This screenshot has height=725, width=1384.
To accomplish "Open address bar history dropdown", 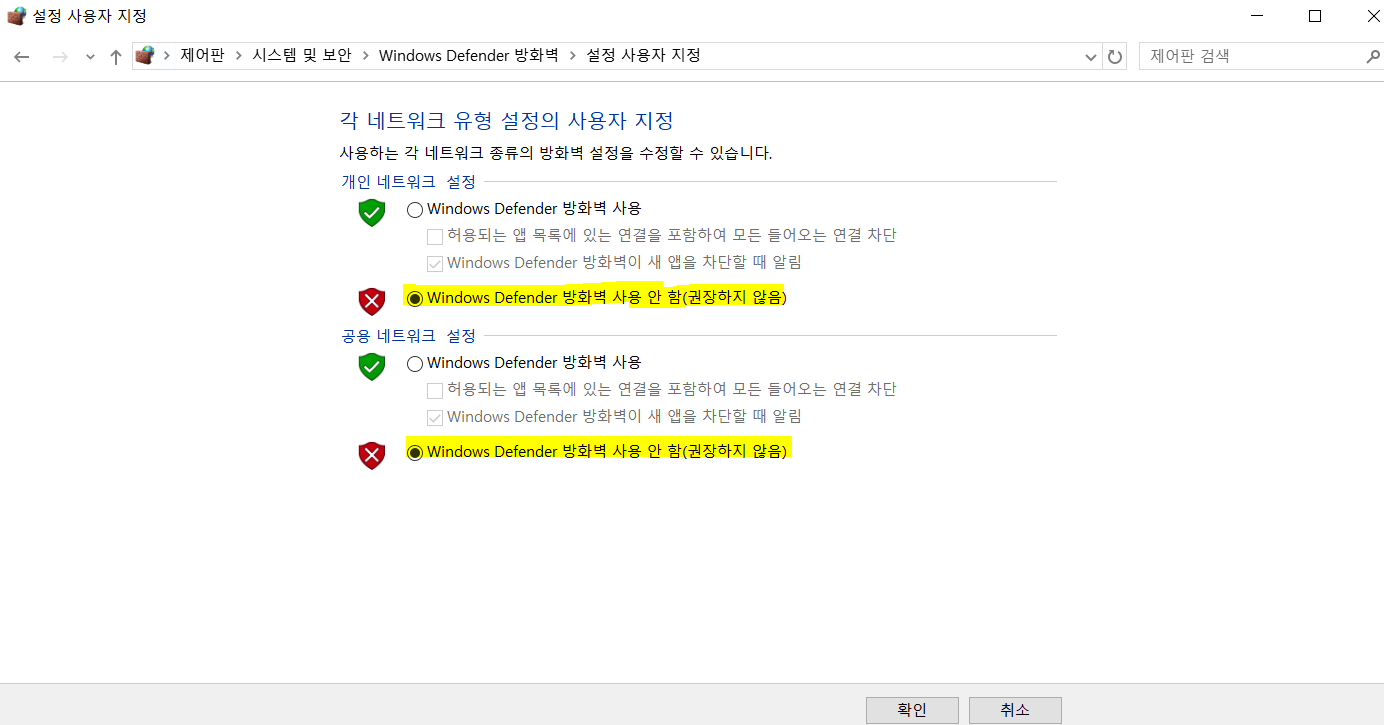I will point(1091,57).
